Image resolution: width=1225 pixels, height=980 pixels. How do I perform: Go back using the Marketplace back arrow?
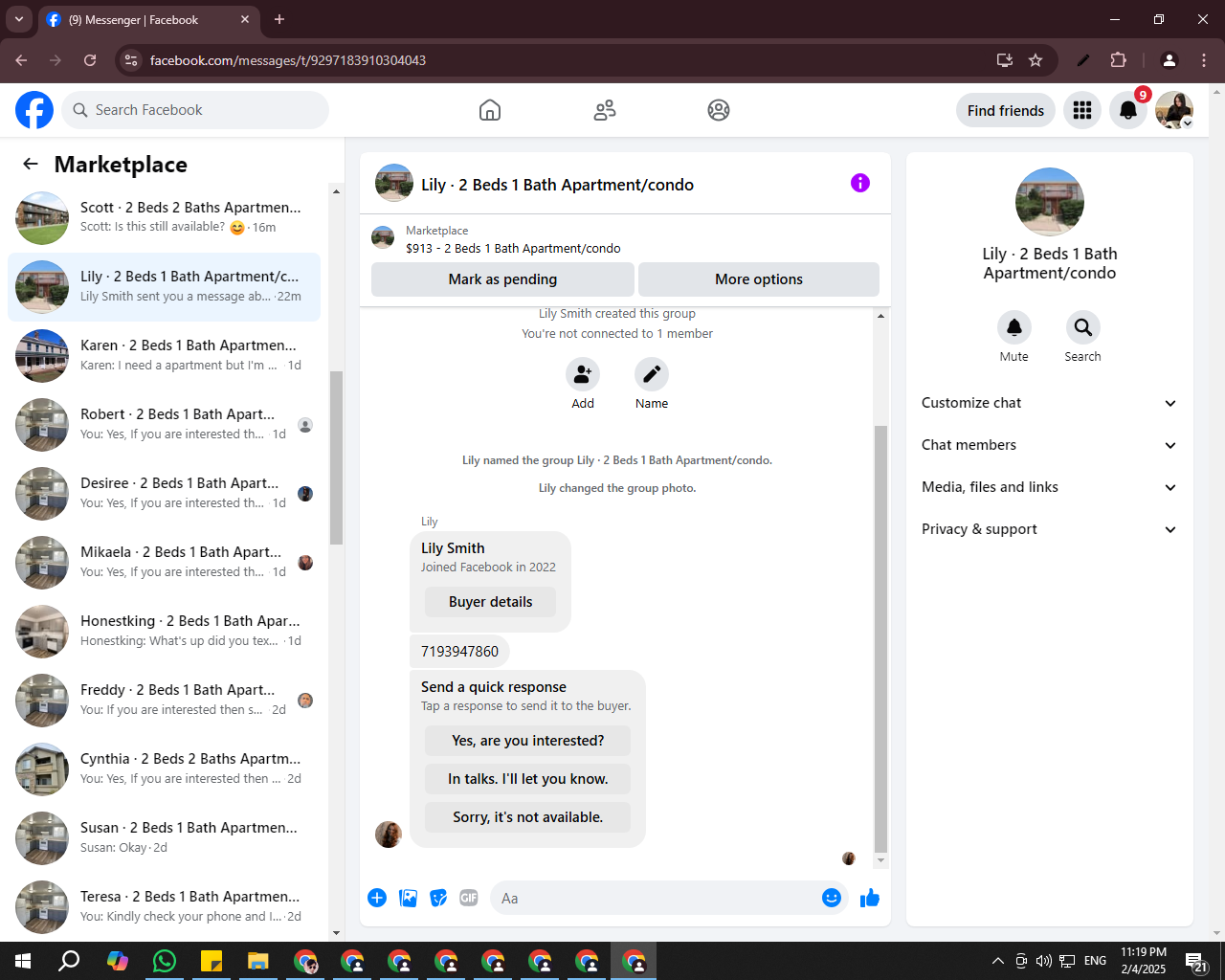click(31, 164)
